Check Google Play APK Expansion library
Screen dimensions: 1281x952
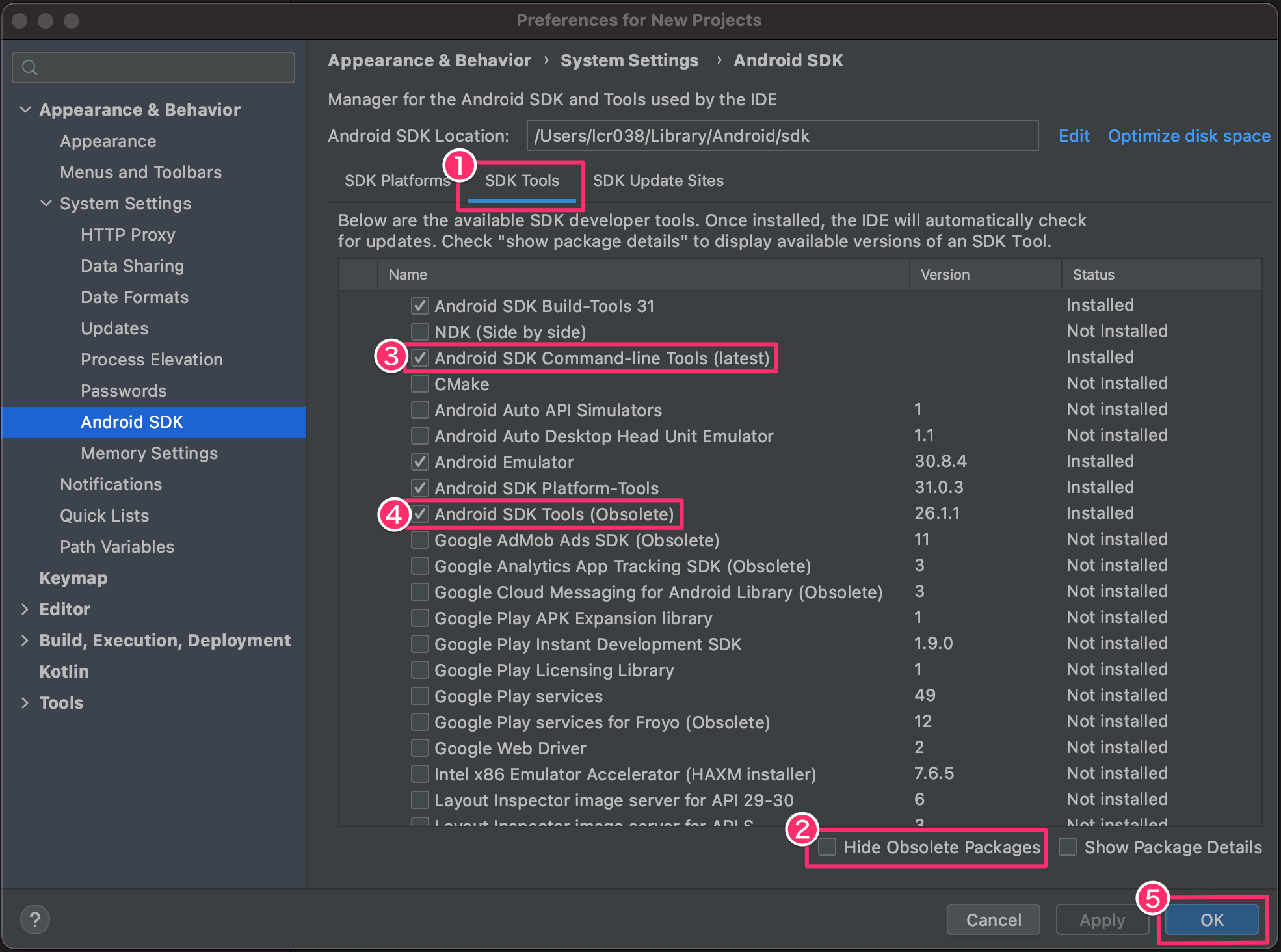420,618
